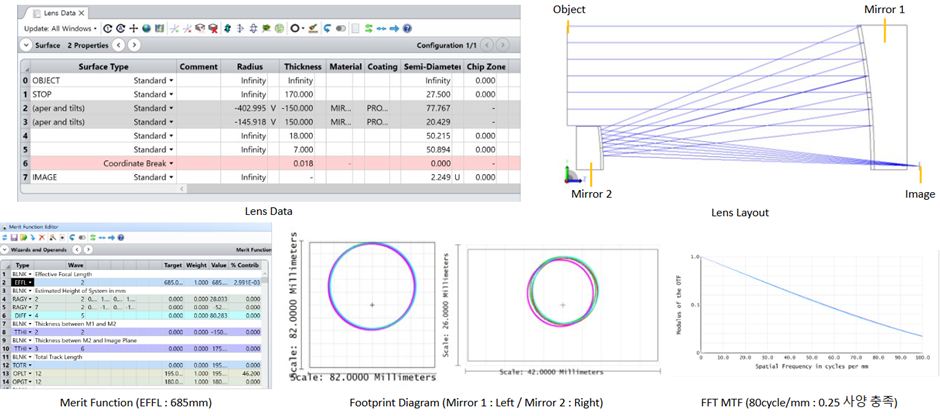Click the gray toggle switch in Merit Function toolbar
The image size is (940, 416).
pyautogui.click(x=82, y=237)
